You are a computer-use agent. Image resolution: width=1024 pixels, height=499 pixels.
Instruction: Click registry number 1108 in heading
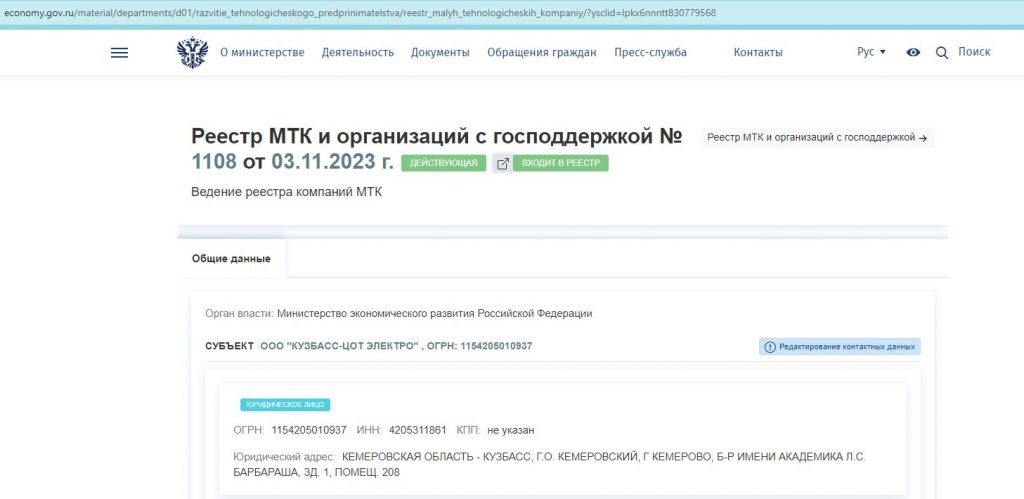214,161
